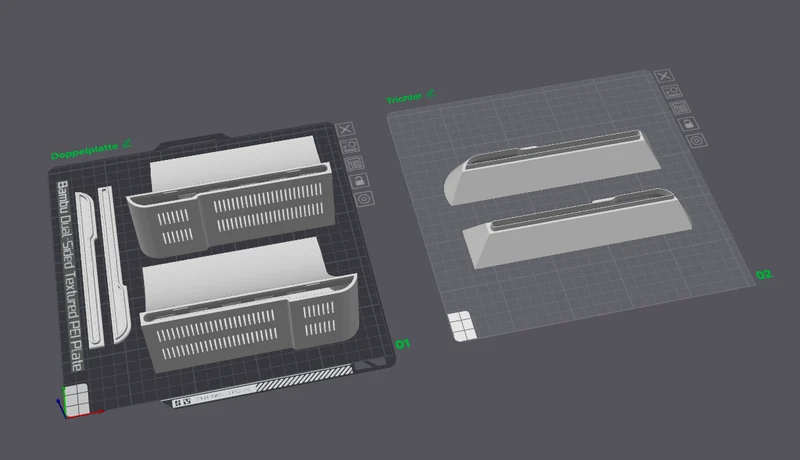
Task: Auto-orient objects on the Doppelplatte plate
Action: tap(350, 146)
